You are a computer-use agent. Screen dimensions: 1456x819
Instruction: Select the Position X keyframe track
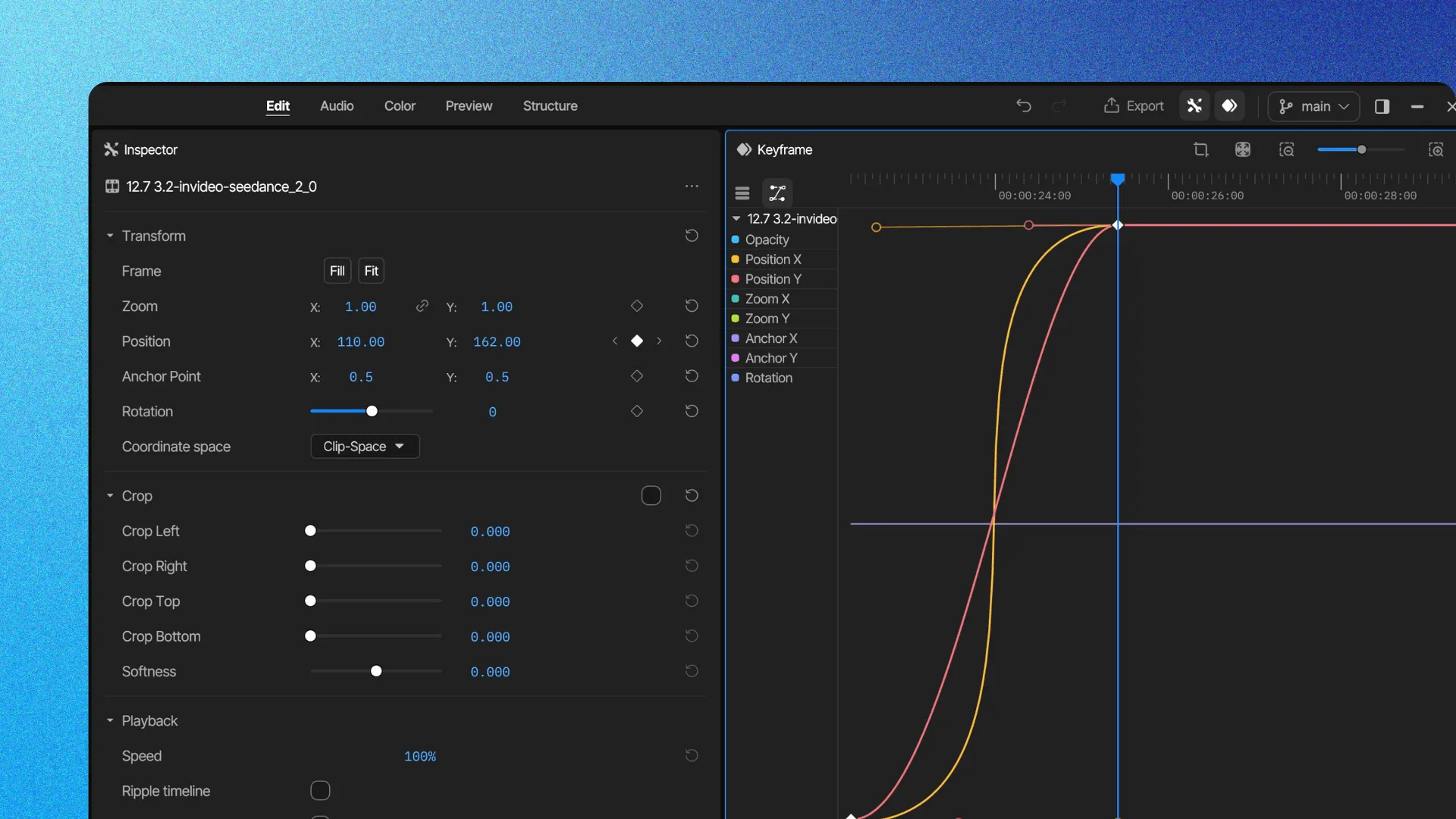tap(783, 259)
